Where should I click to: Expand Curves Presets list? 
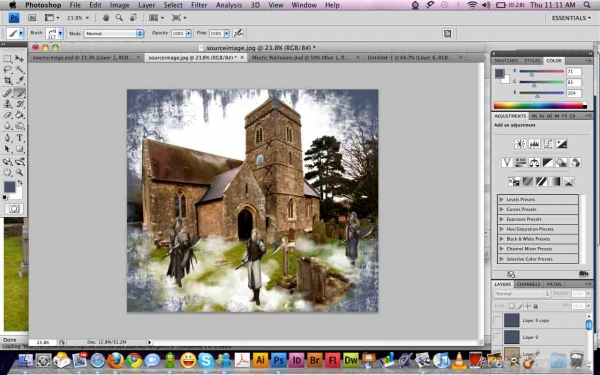coord(501,209)
